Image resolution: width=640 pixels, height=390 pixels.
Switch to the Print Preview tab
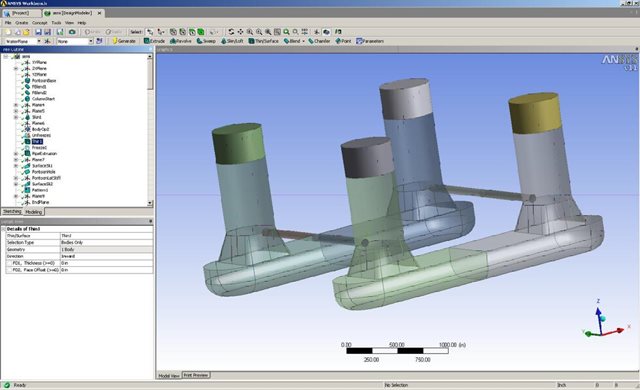pyautogui.click(x=196, y=375)
